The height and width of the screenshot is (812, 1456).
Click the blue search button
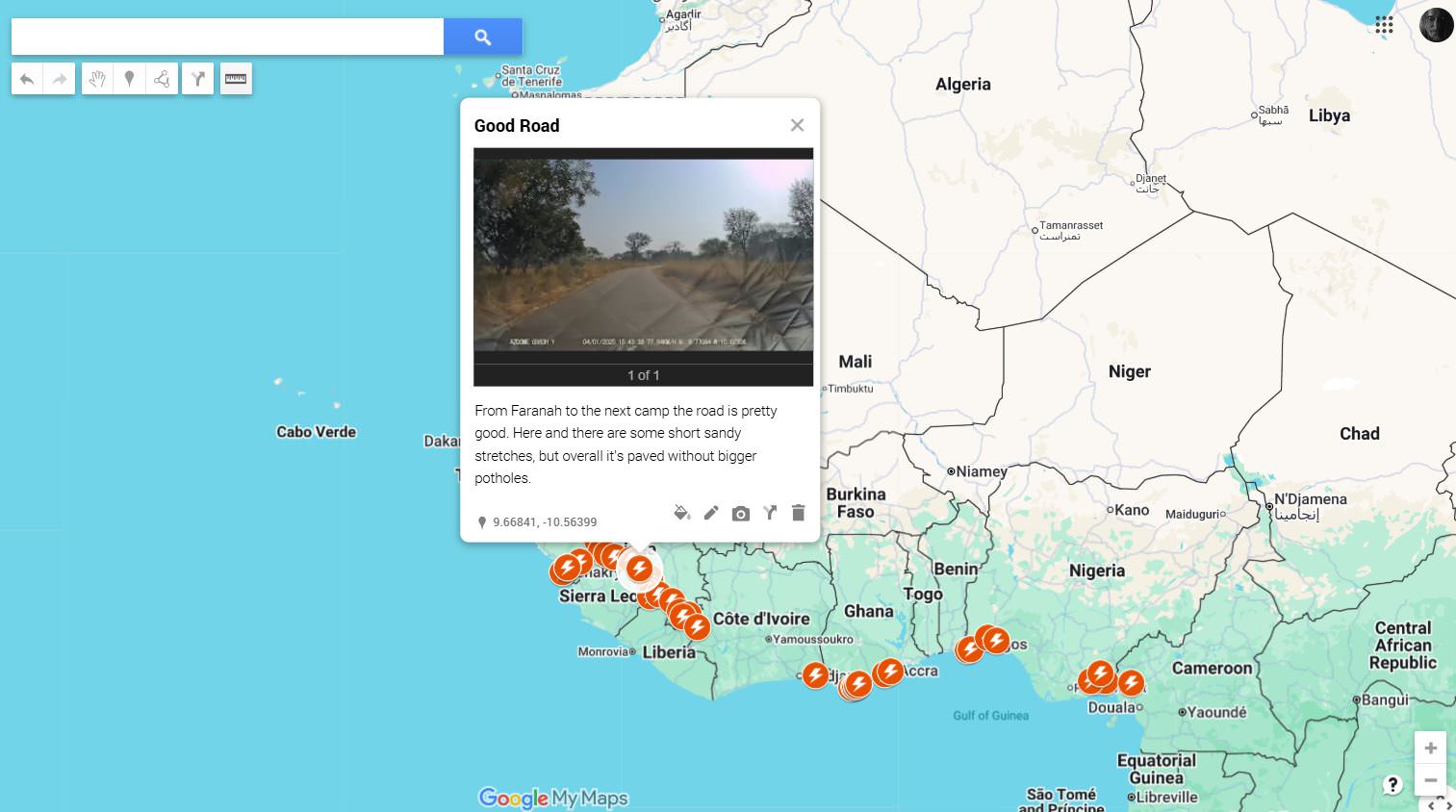[x=483, y=37]
